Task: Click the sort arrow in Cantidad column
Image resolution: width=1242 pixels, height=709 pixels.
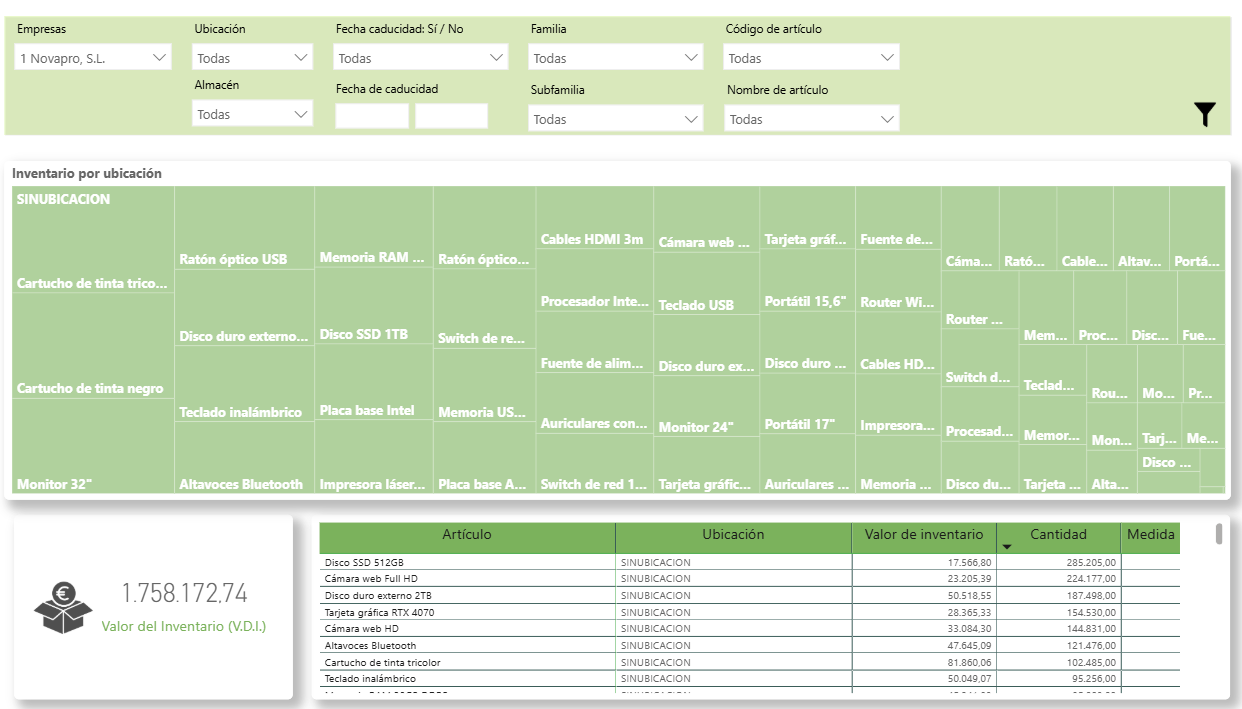Action: click(x=1007, y=547)
